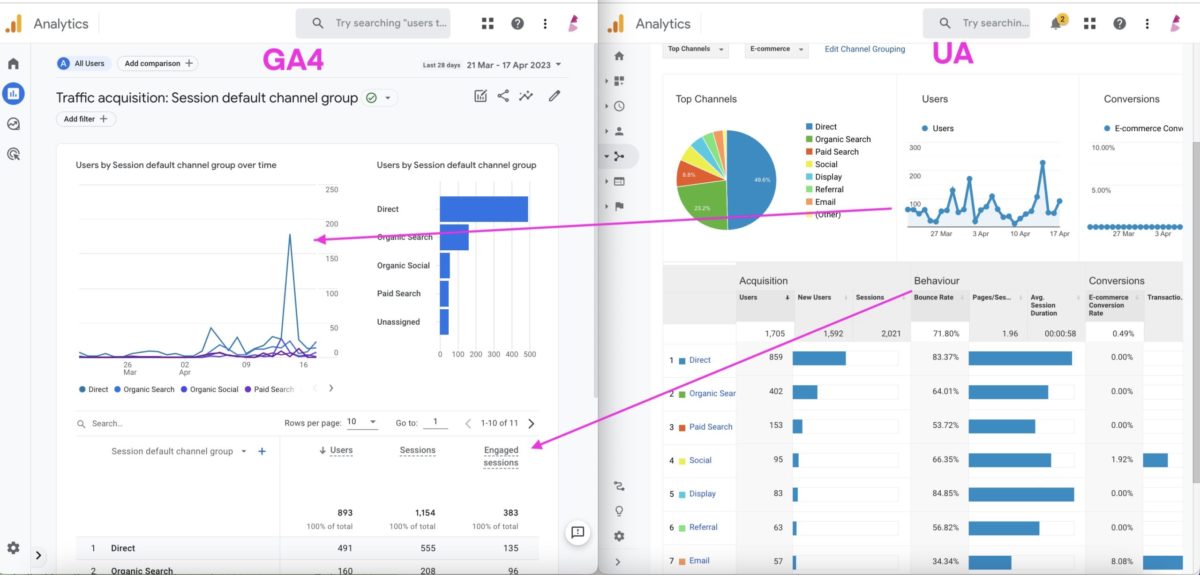Click the Add comparison button
The image size is (1200, 575).
coord(158,63)
